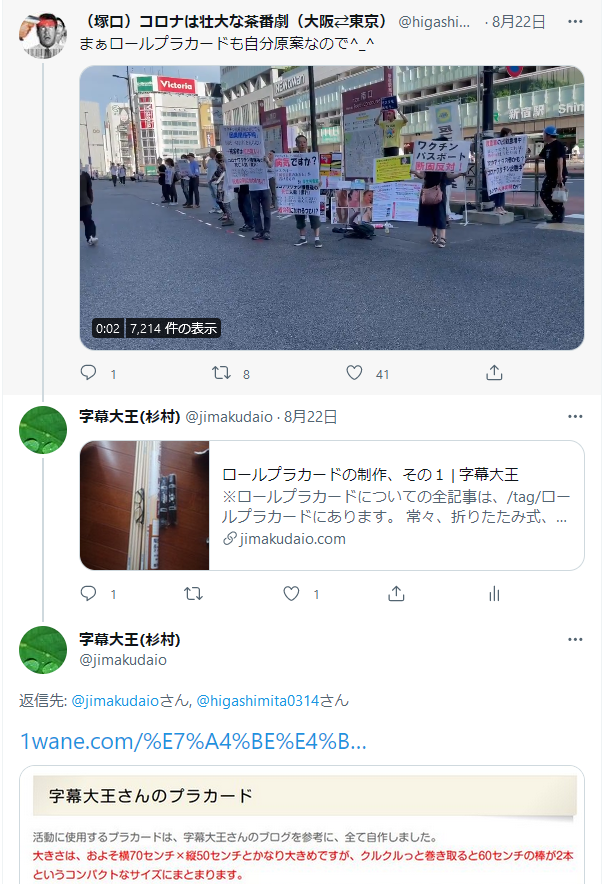Share the jimakudaio.com link card tweet
Viewport: 607px width, 884px height.
pyautogui.click(x=396, y=593)
